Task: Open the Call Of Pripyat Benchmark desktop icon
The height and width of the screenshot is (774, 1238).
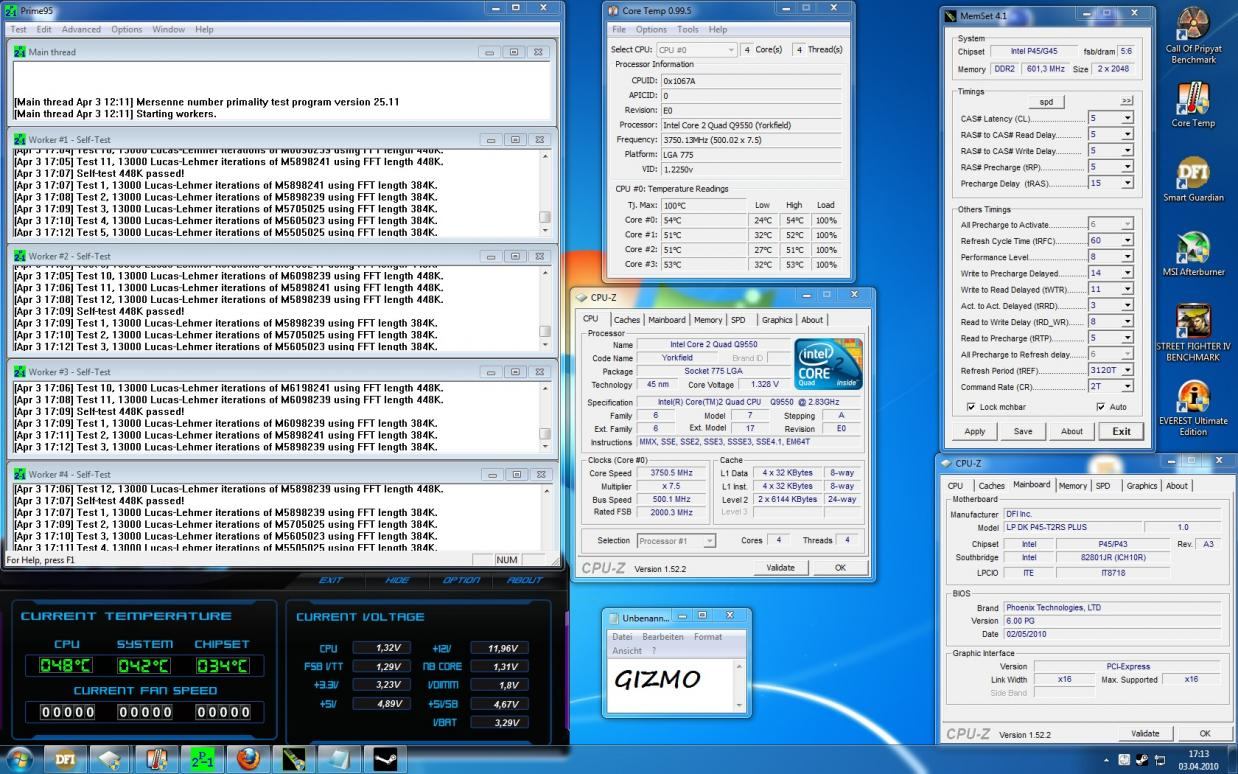Action: 1193,37
